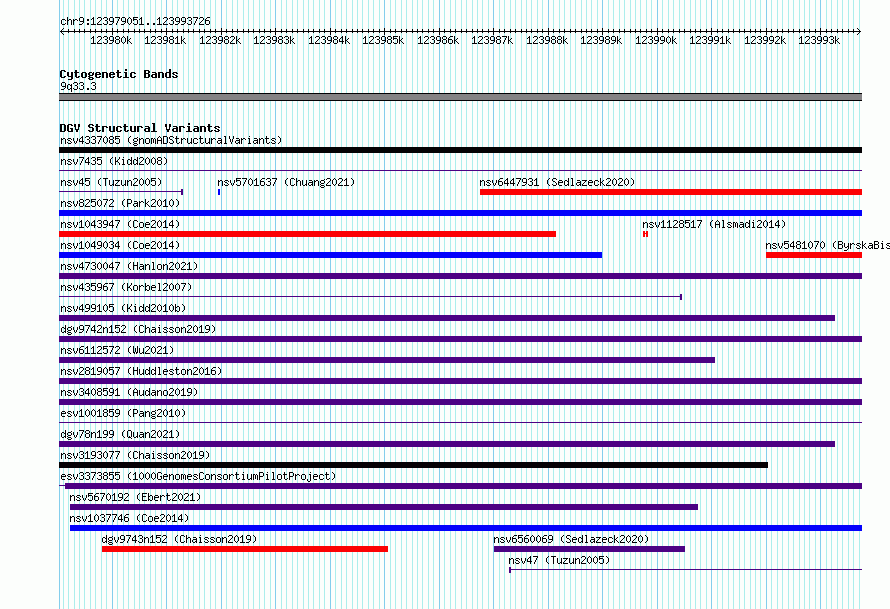This screenshot has height=609, width=890.
Task: Open nsv6560069 (Sedlazeck2020) label
Action: click(x=571, y=539)
